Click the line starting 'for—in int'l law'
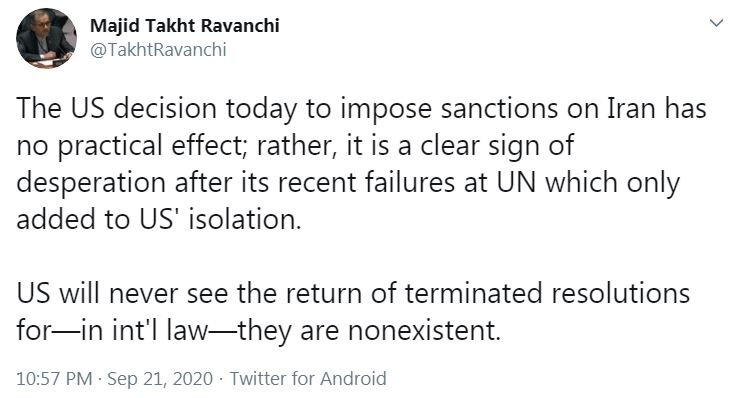The image size is (734, 398). [258, 331]
